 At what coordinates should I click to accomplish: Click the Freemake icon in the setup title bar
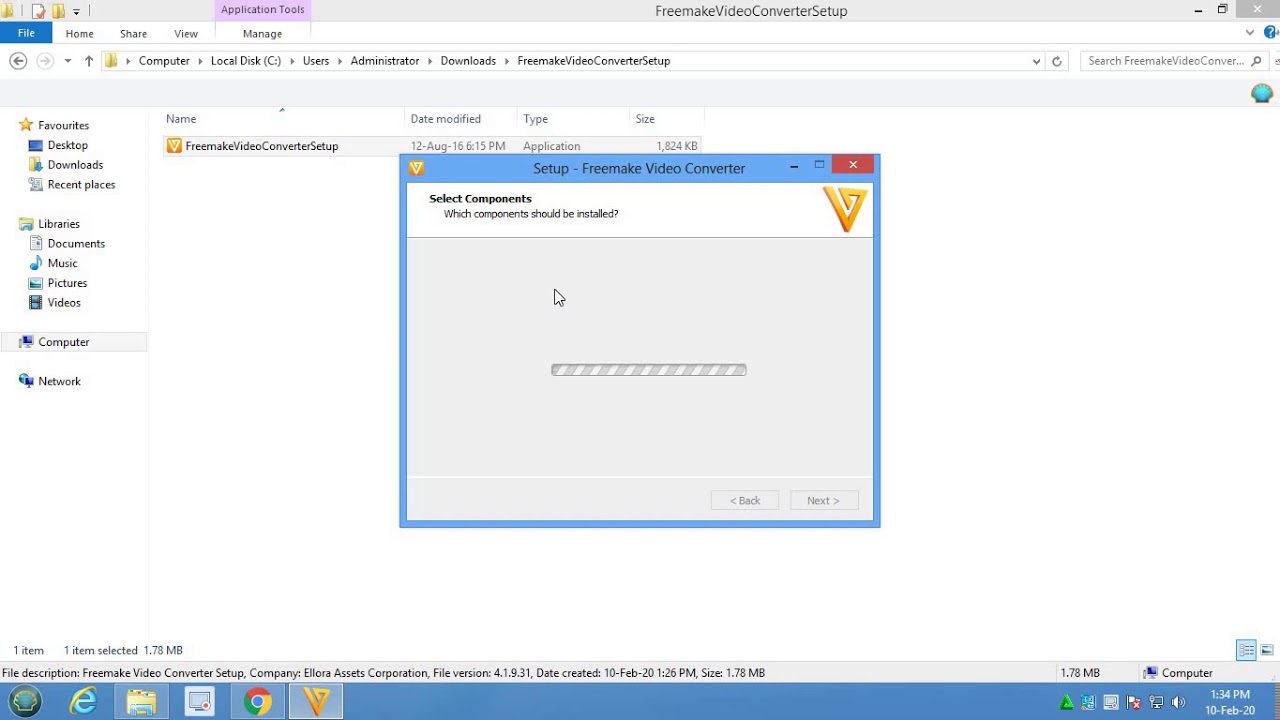416,168
